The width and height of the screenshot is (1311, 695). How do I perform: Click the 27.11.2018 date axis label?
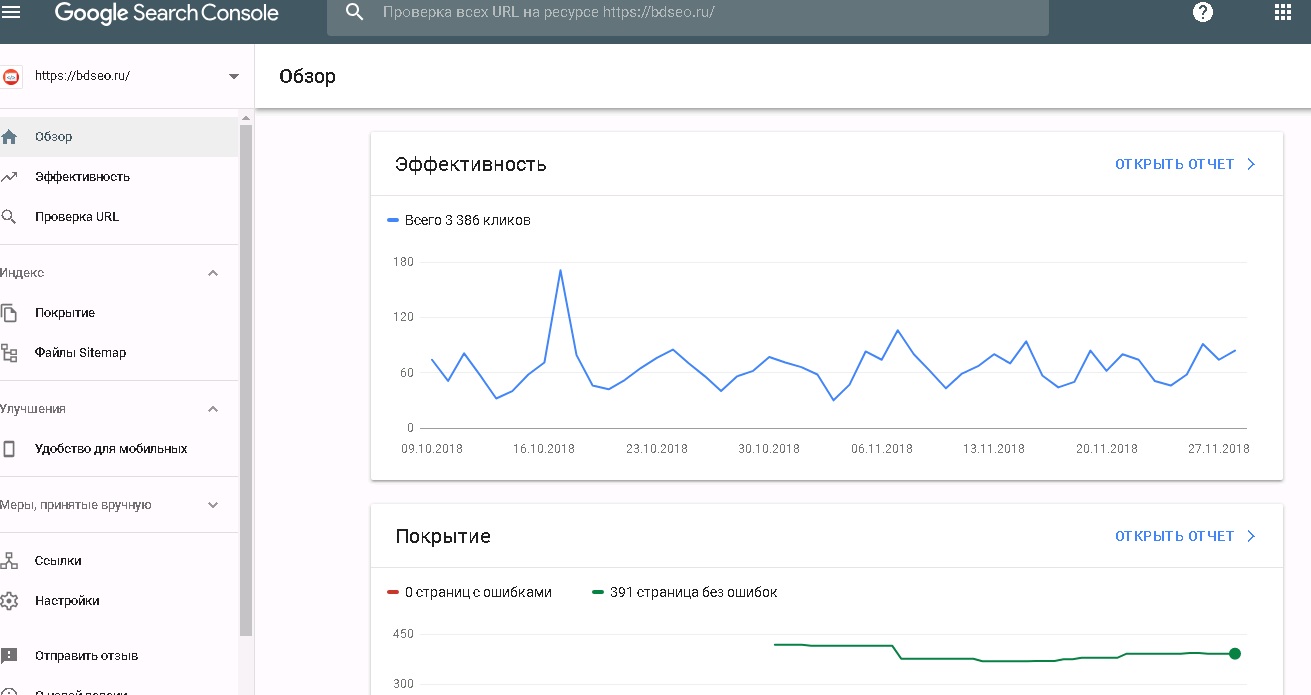tap(1219, 449)
